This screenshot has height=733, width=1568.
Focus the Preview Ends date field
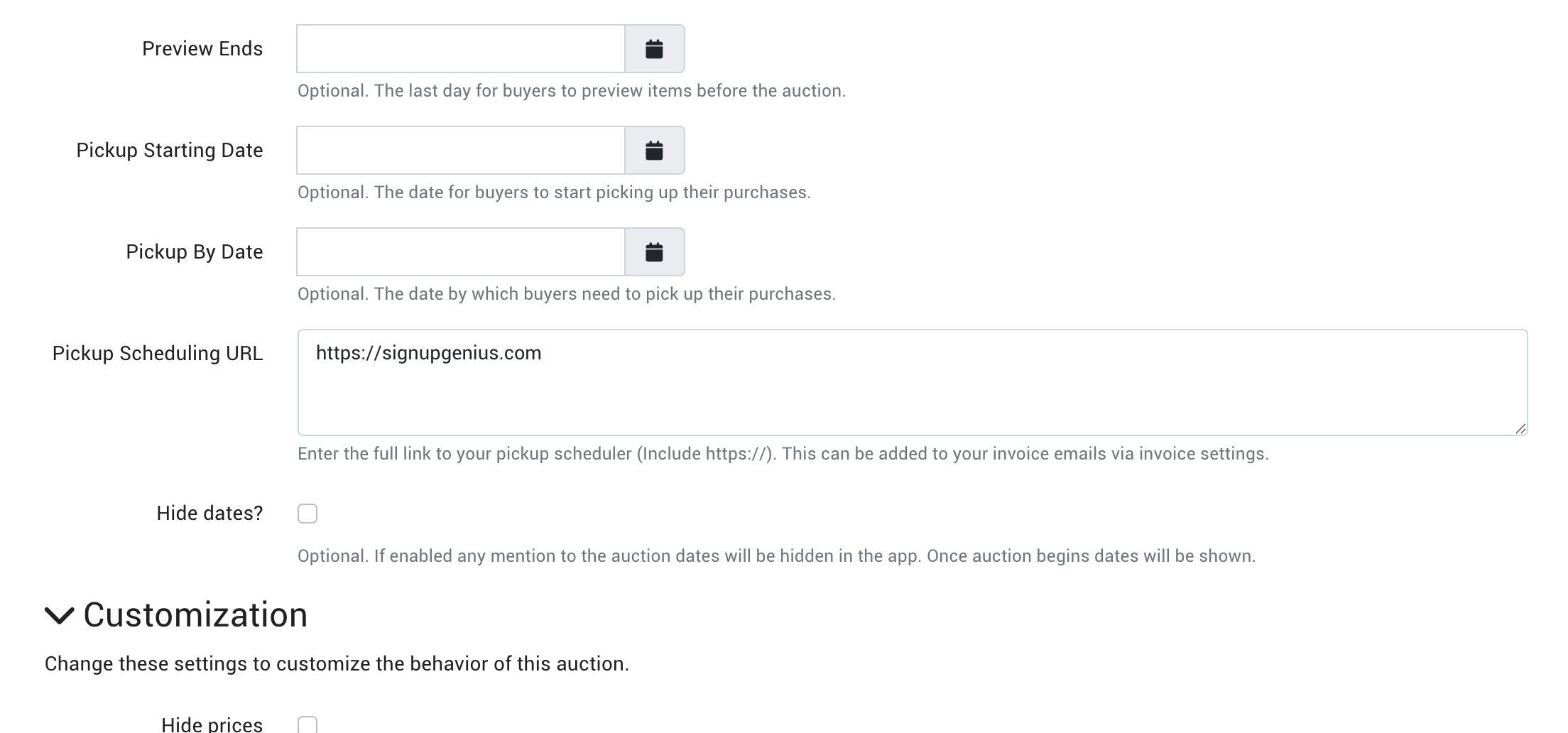pos(460,49)
